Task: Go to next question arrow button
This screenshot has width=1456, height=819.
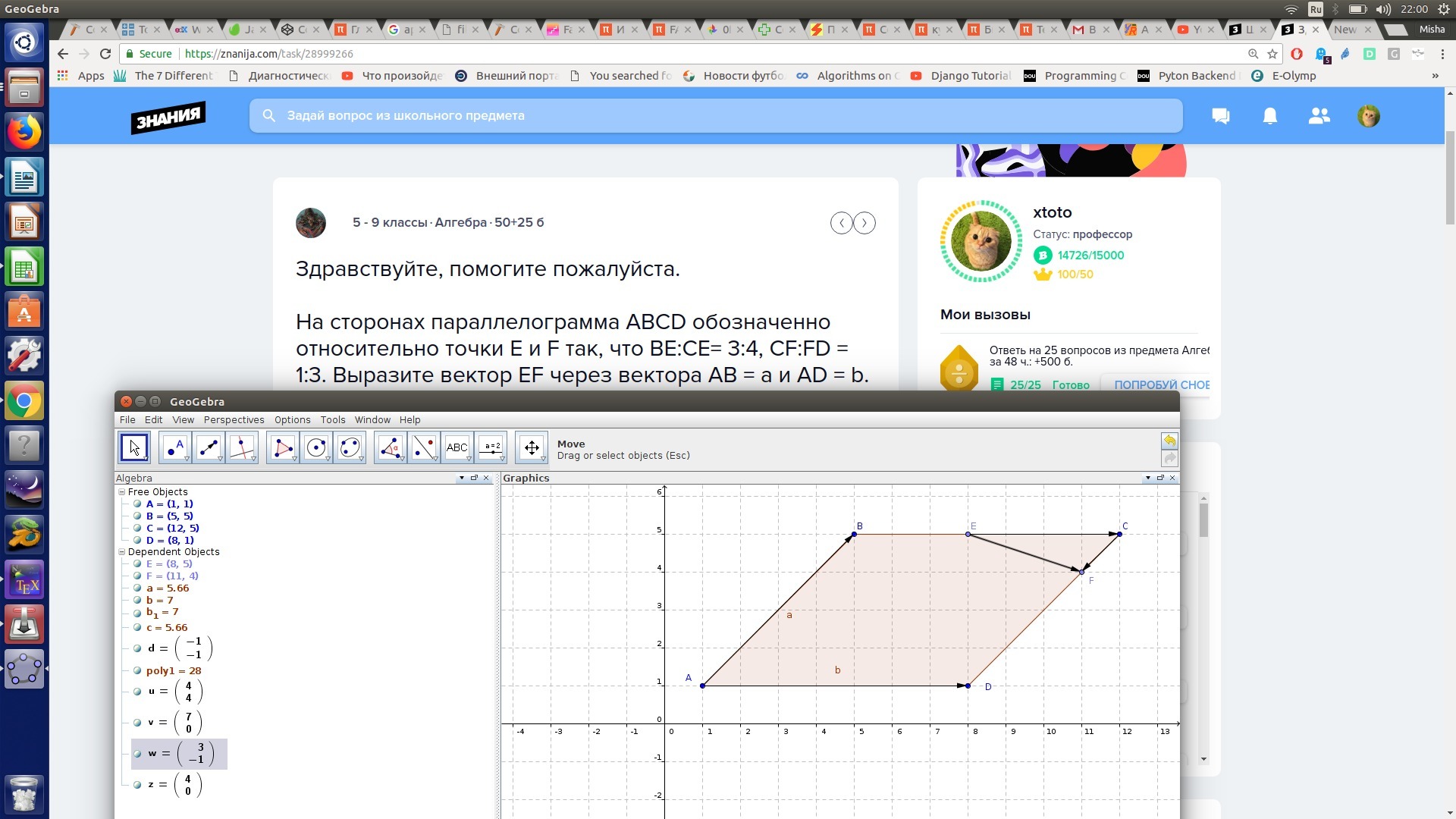Action: pyautogui.click(x=864, y=223)
